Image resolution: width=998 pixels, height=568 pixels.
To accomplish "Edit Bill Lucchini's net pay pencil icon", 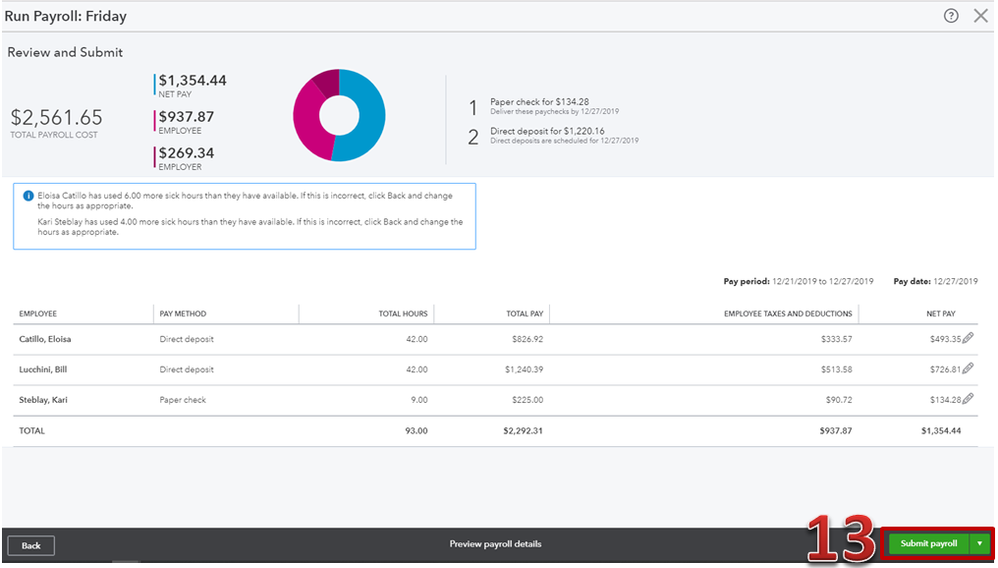I will [968, 368].
